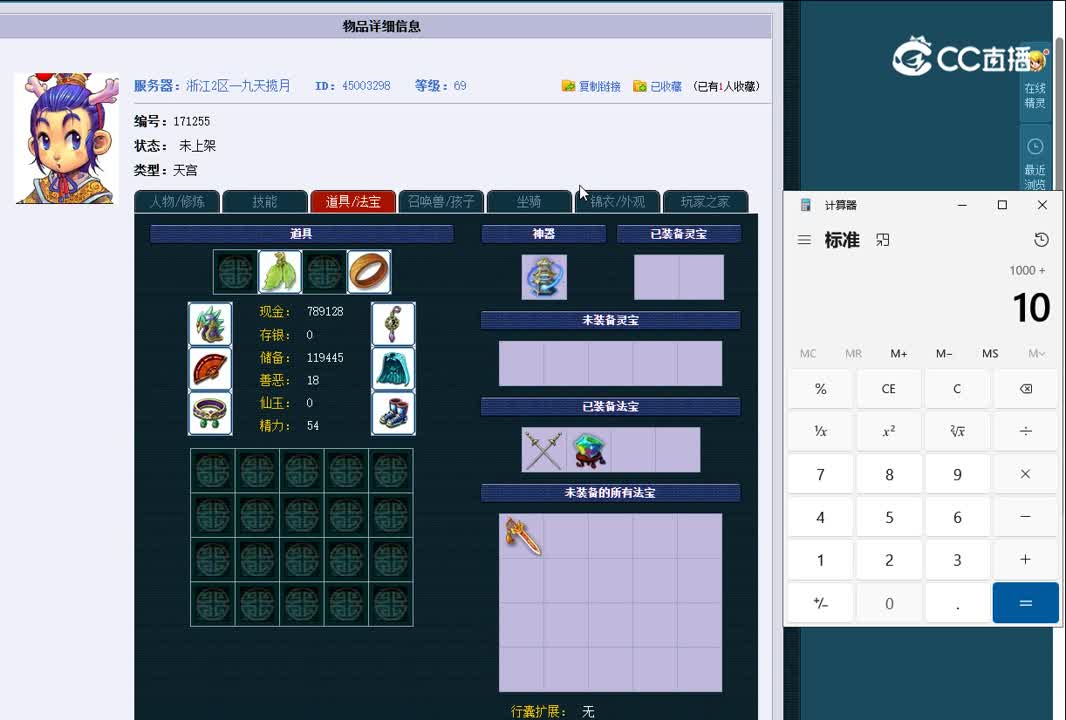1066x720 pixels.
Task: Click calculator backspace key
Action: [x=1025, y=389]
